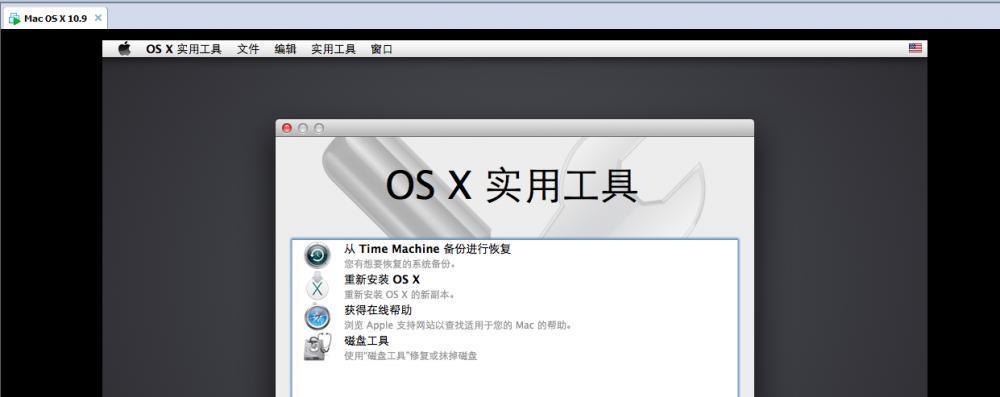Click the Reinstall OS X installer icon
1000x397 pixels.
pos(318,286)
